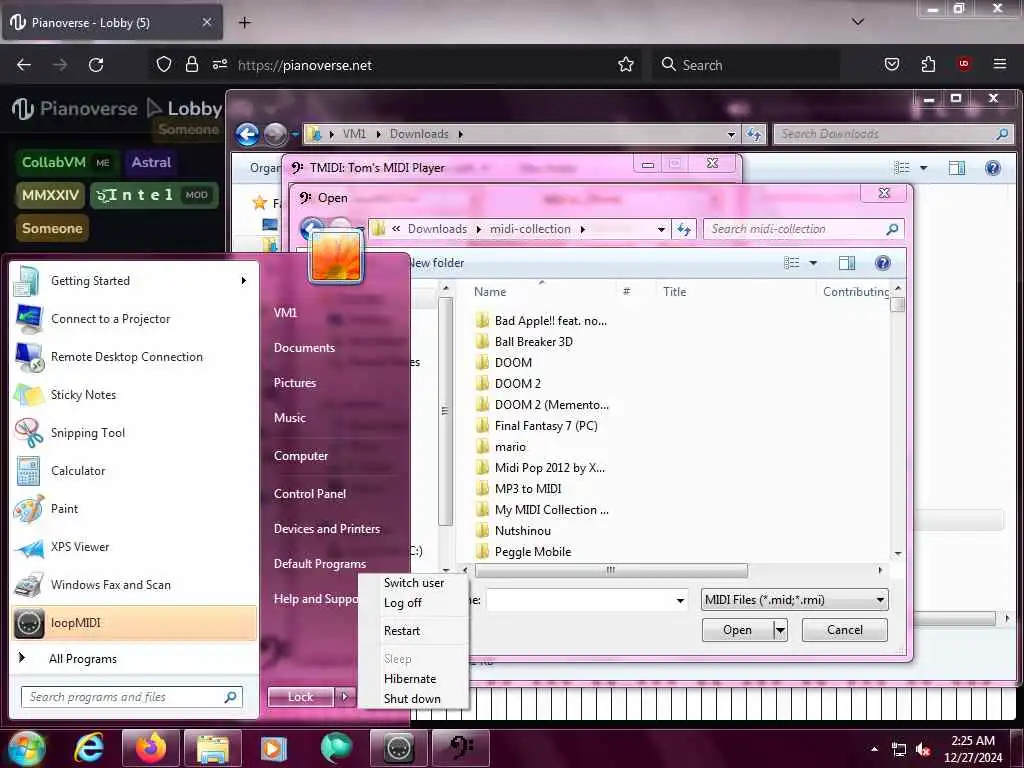This screenshot has width=1024, height=768.
Task: Open Devices and Printers
Action: 327,529
